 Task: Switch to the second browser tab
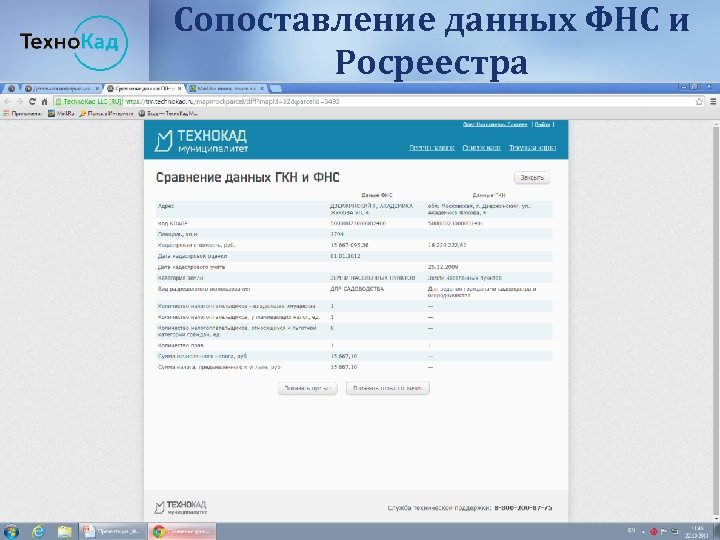(x=62, y=88)
